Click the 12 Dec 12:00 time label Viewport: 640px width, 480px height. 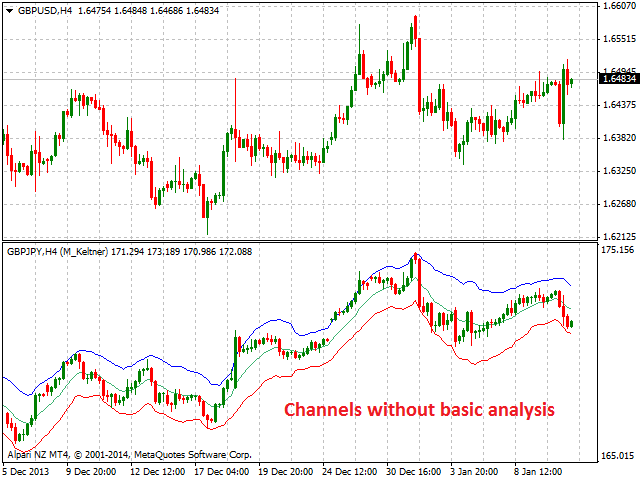[155, 470]
